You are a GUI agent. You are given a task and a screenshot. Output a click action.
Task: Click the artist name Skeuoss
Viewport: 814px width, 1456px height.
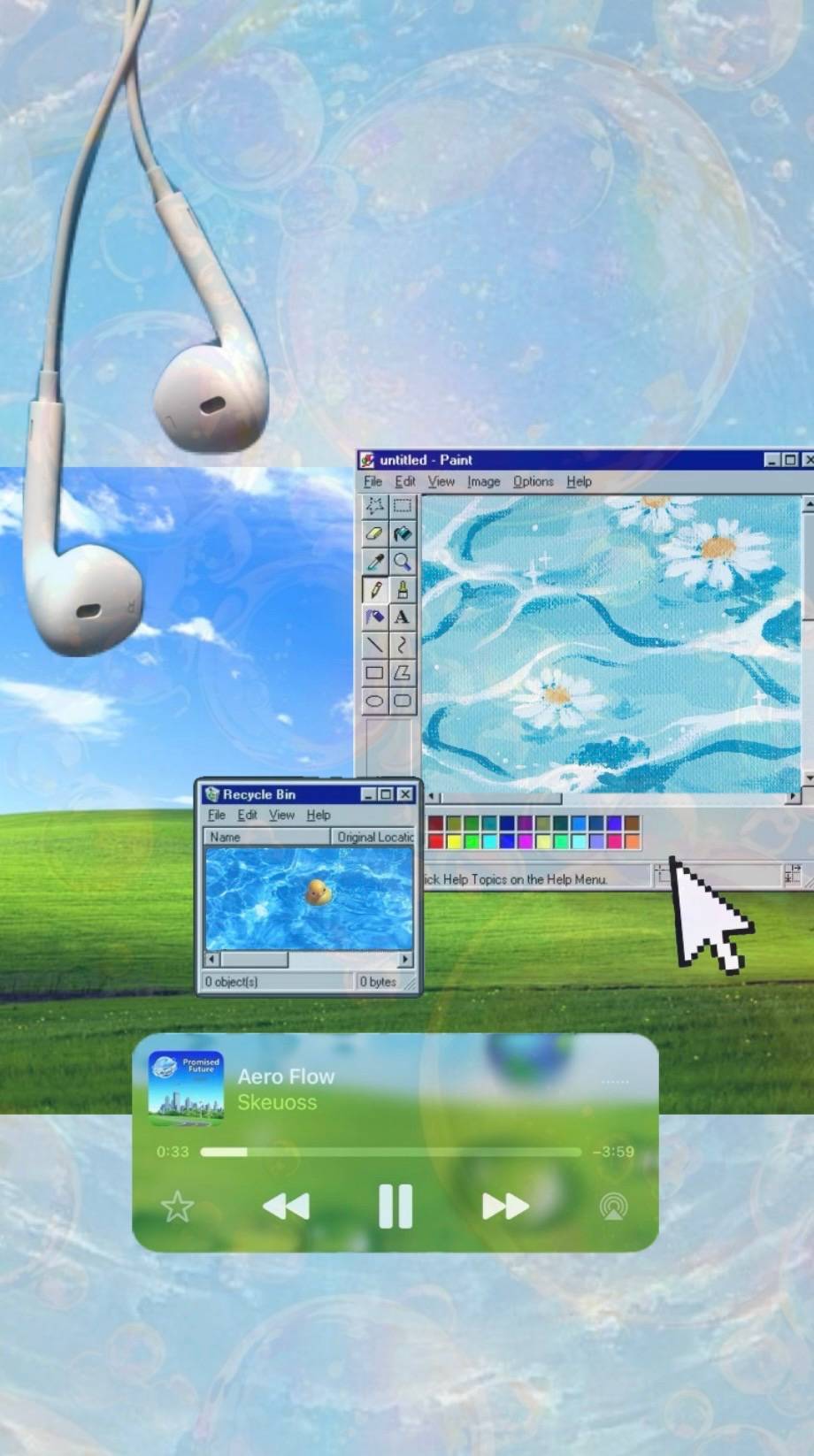pos(277,1102)
